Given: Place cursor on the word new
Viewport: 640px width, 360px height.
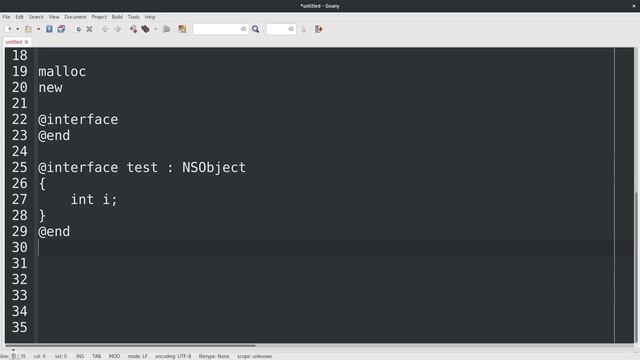Looking at the screenshot, I should coord(50,87).
